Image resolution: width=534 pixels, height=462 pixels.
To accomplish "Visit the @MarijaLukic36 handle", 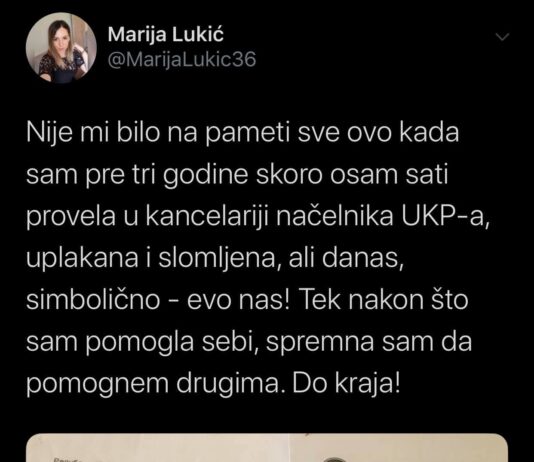I will click(x=182, y=60).
